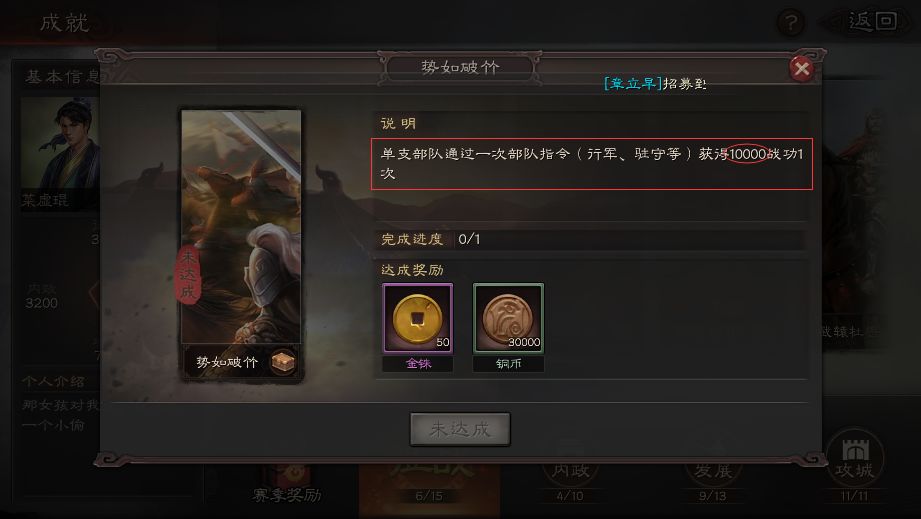Open the question mark help icon
The image size is (921, 519).
tap(791, 23)
